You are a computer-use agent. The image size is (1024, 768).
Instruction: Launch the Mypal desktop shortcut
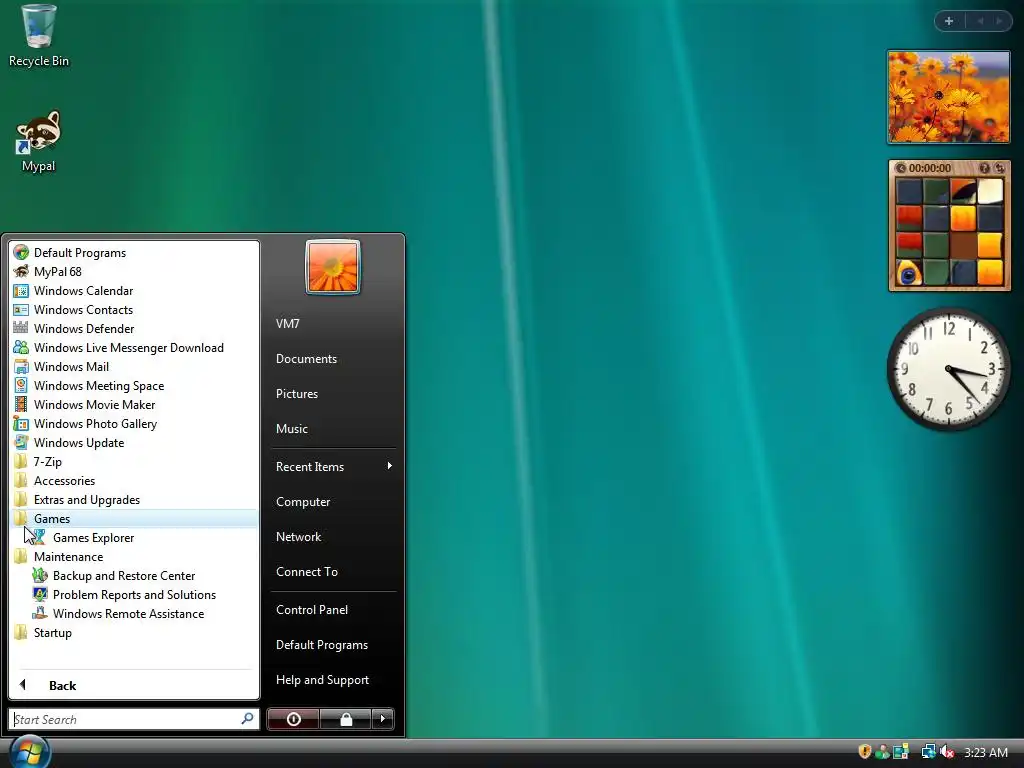[x=39, y=141]
